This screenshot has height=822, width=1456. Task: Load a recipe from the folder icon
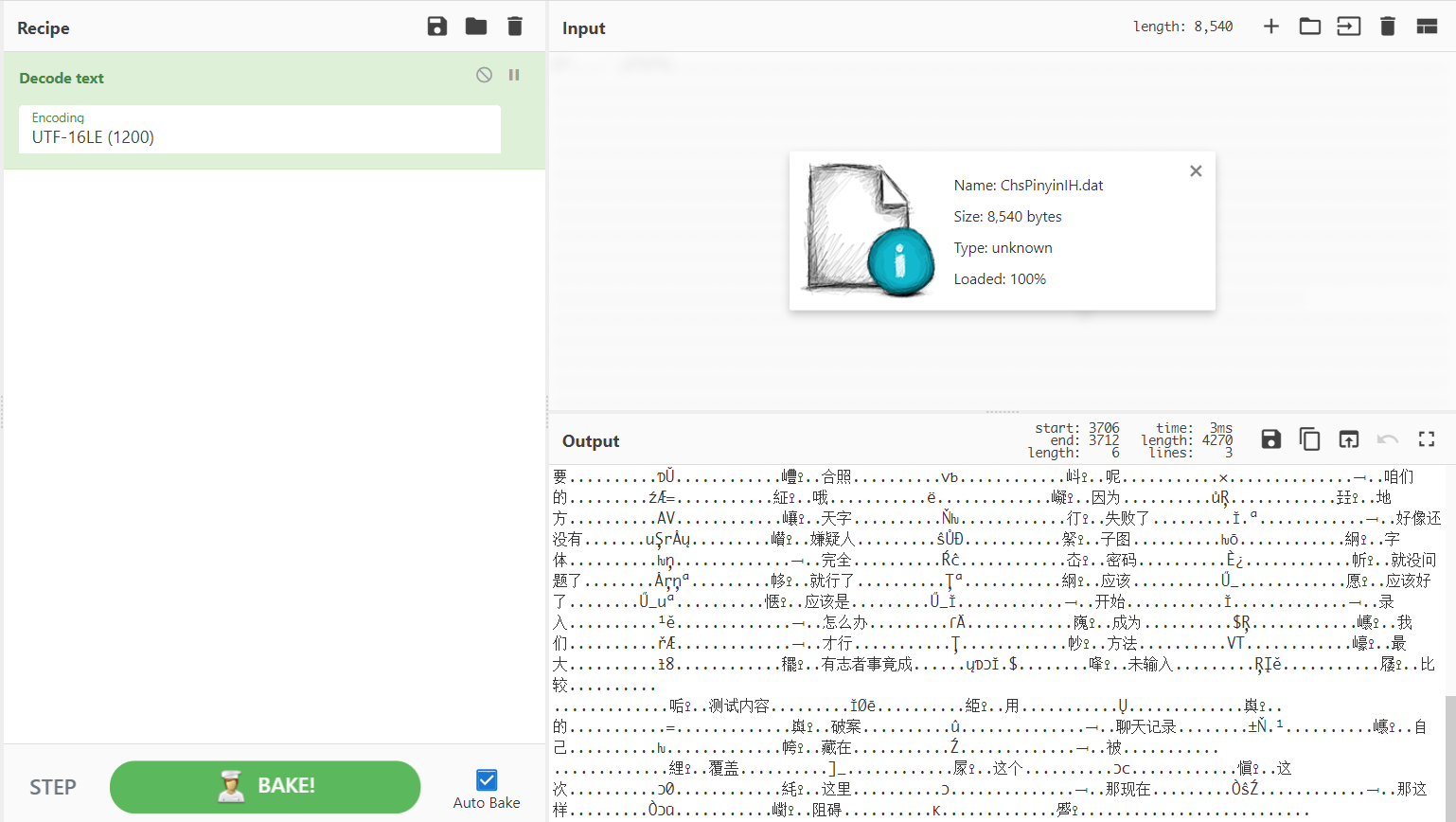pos(476,27)
